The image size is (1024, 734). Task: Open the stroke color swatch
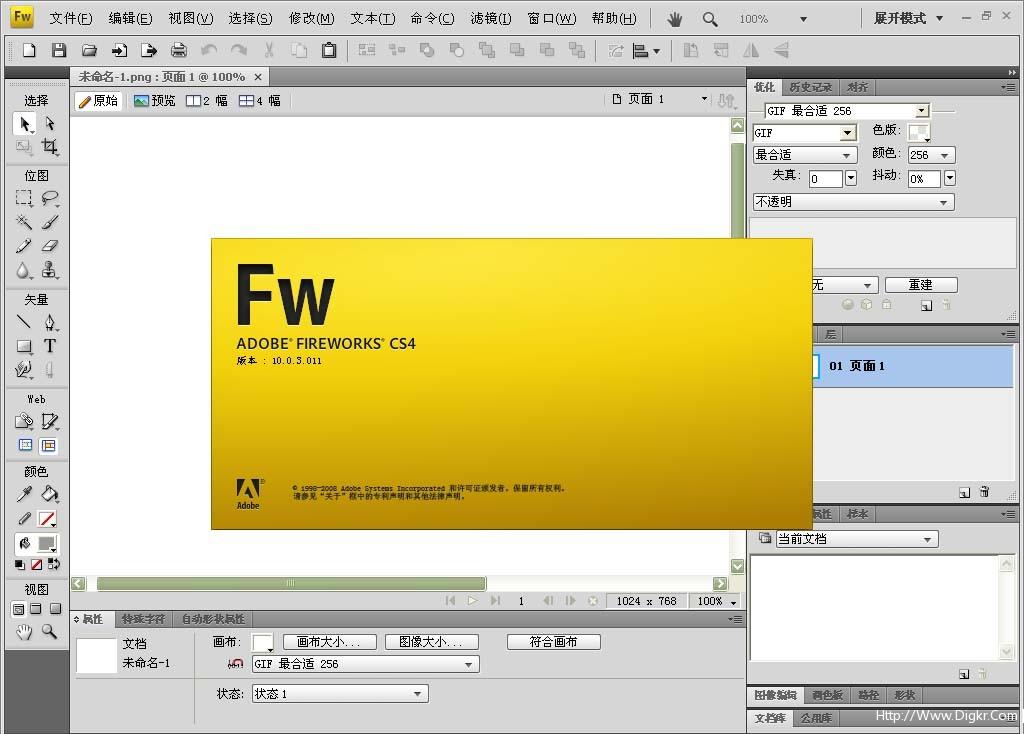pyautogui.click(x=47, y=519)
